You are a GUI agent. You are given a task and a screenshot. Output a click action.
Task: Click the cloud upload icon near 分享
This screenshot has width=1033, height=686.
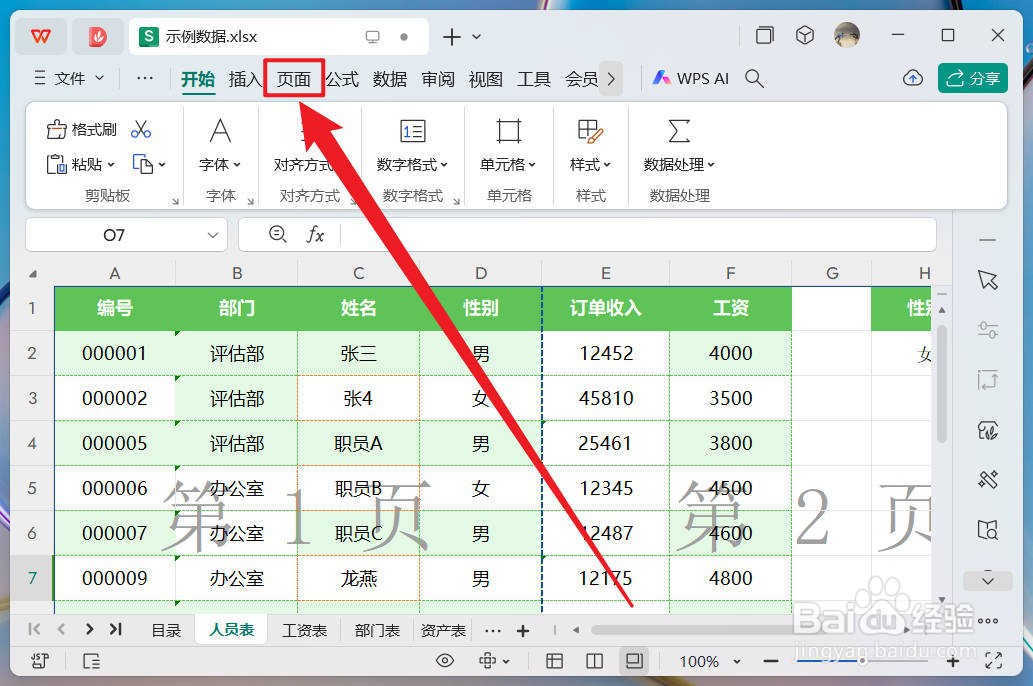click(912, 77)
